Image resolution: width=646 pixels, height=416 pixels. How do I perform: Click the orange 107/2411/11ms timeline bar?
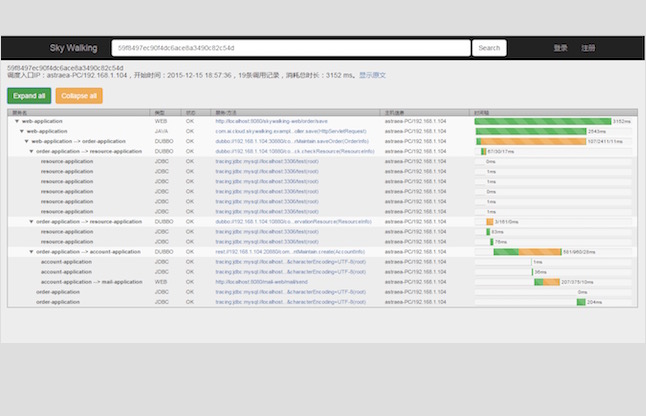[533, 141]
